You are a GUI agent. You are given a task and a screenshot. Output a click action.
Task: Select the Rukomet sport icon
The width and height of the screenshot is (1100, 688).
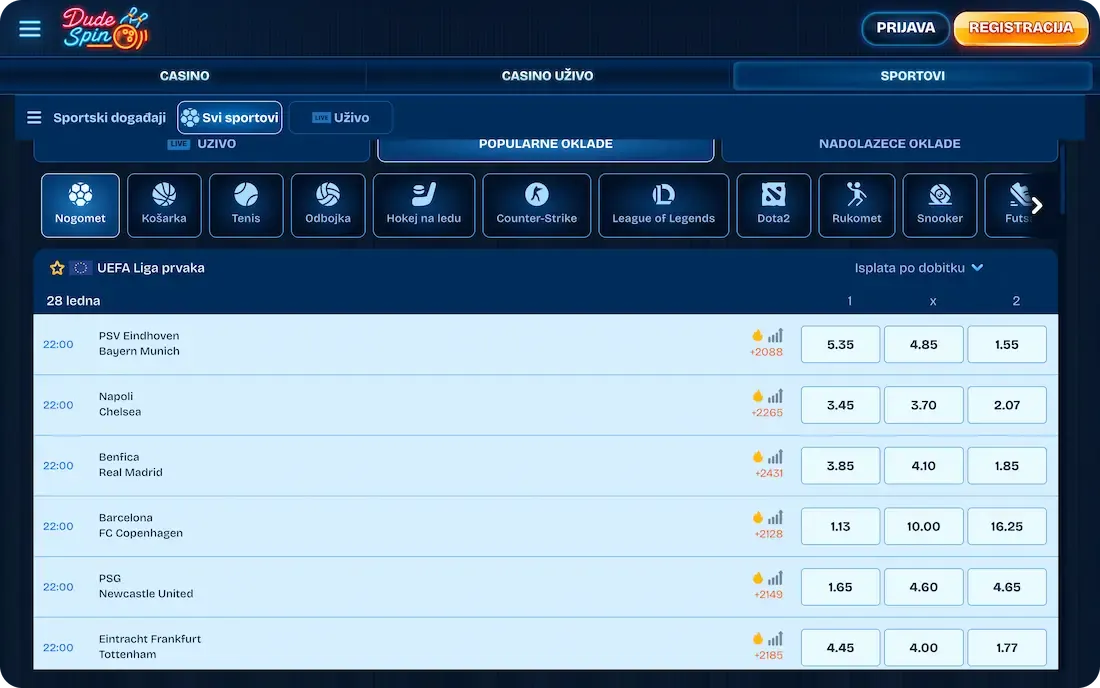[857, 205]
